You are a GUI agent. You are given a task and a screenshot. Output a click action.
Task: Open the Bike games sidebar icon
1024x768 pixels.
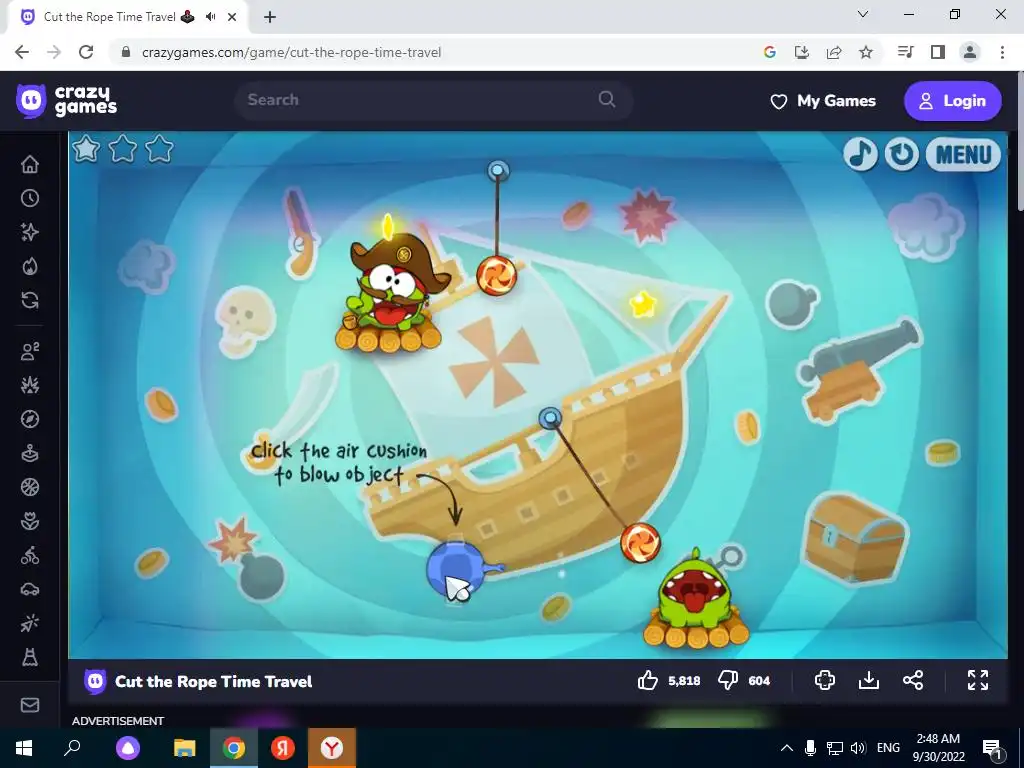click(30, 556)
